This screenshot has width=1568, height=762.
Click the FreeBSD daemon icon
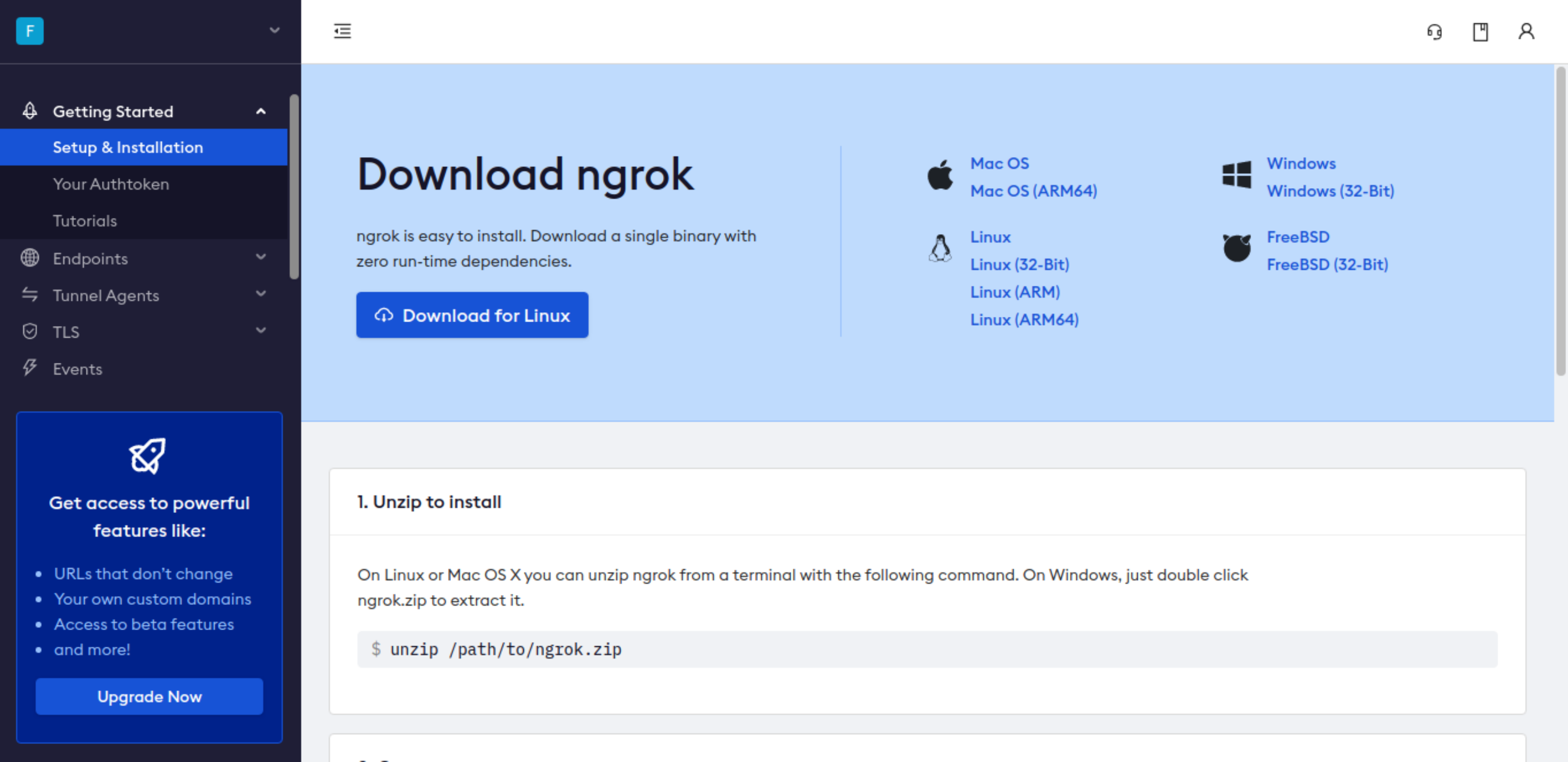tap(1237, 248)
